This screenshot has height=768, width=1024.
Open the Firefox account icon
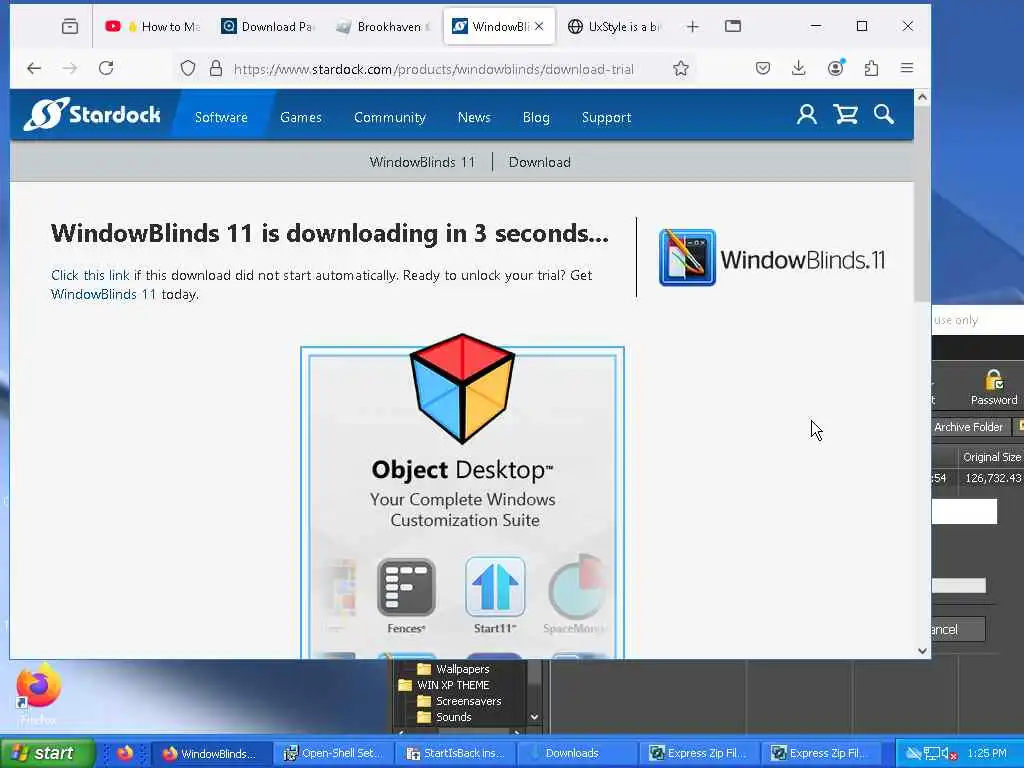[835, 67]
